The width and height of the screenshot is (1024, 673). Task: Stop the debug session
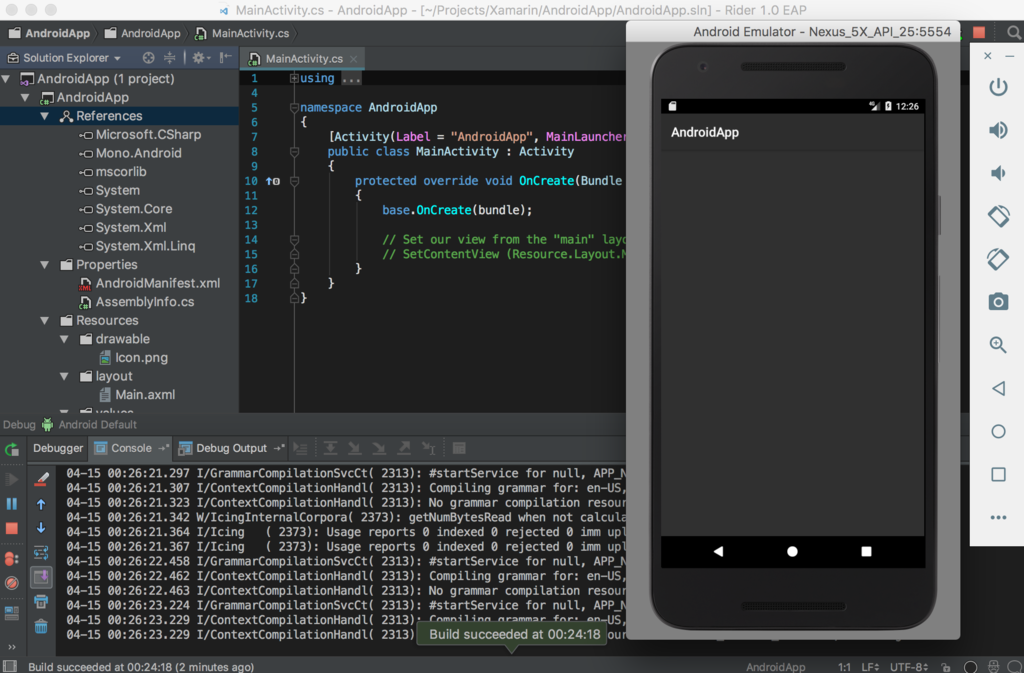(12, 528)
